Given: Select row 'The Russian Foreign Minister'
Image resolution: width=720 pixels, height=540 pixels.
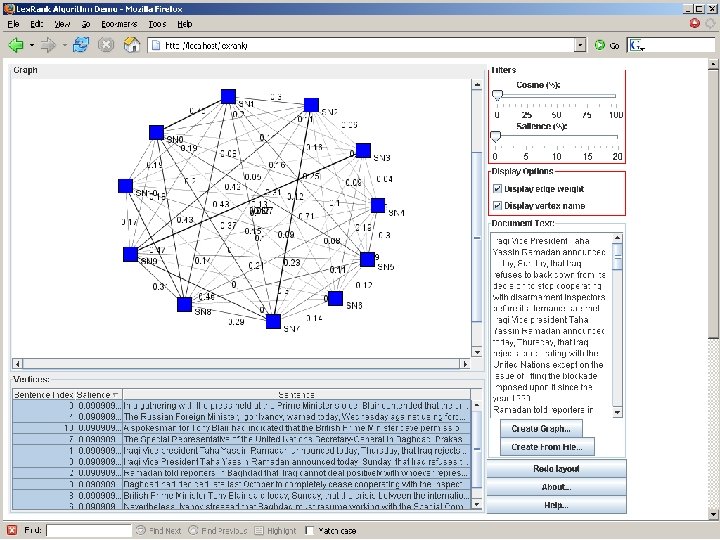Looking at the screenshot, I should point(242,416).
